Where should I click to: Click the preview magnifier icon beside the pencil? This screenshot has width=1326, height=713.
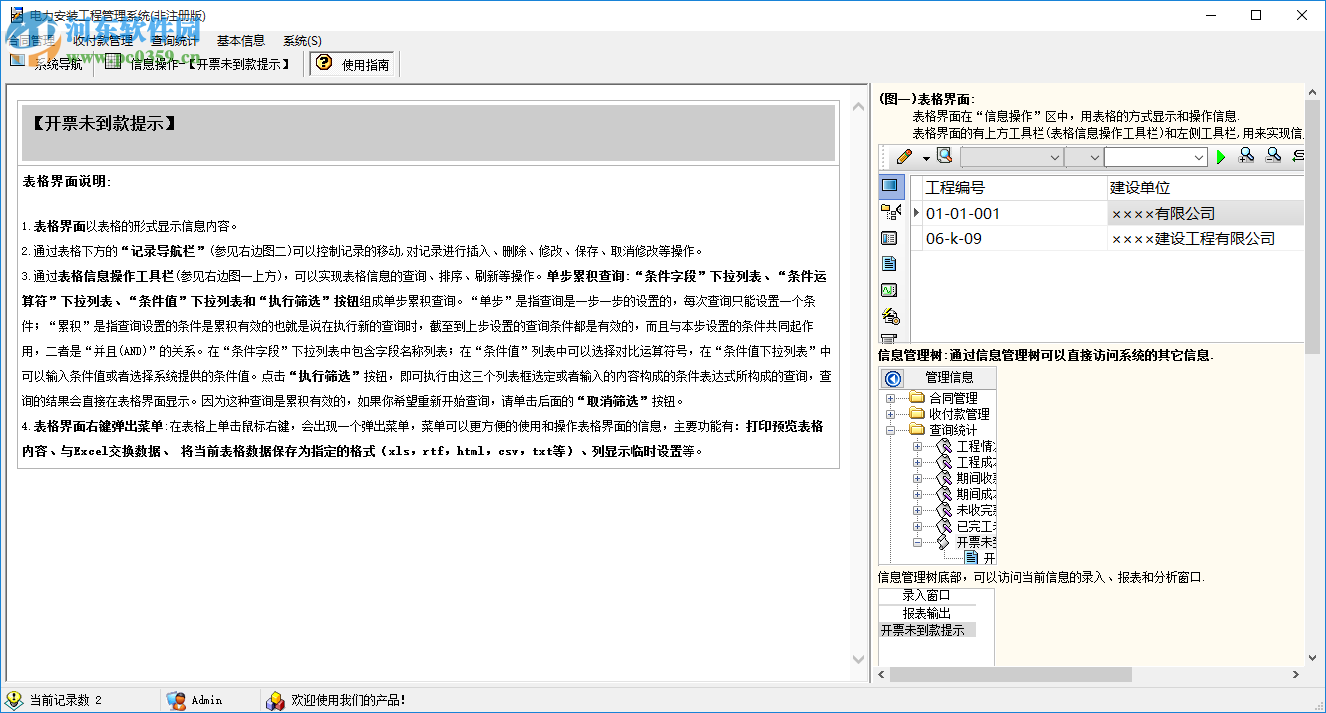(944, 154)
